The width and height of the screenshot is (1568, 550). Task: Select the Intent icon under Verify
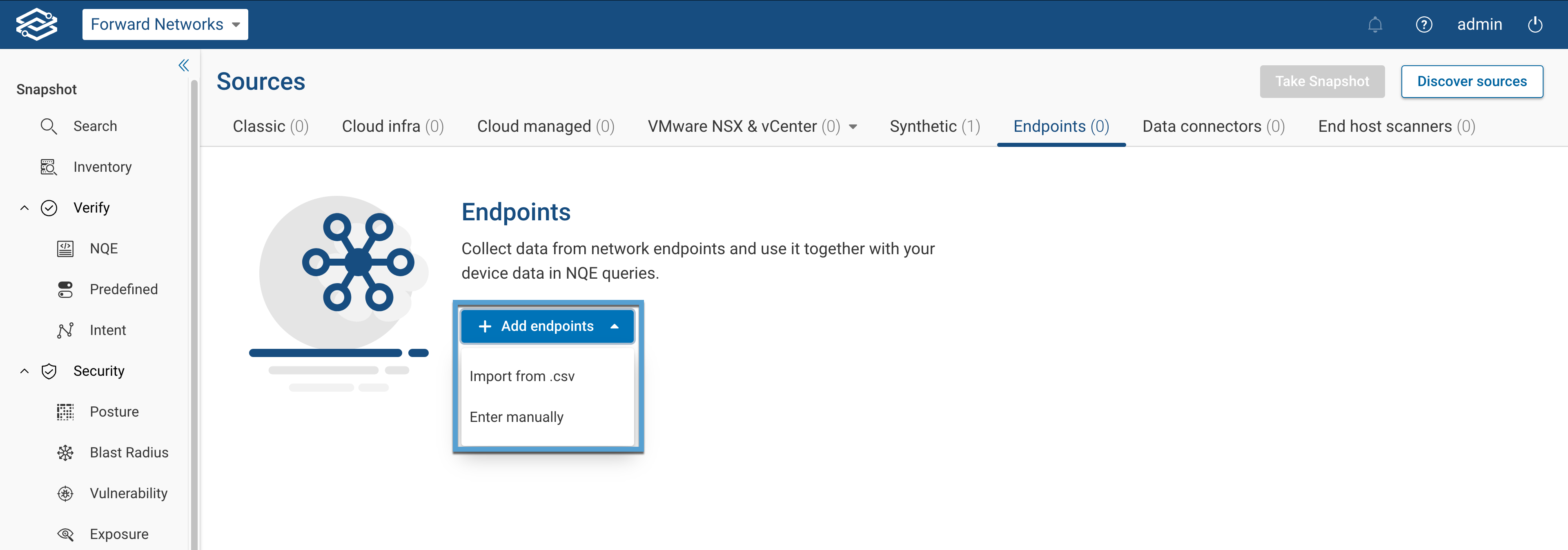[65, 330]
